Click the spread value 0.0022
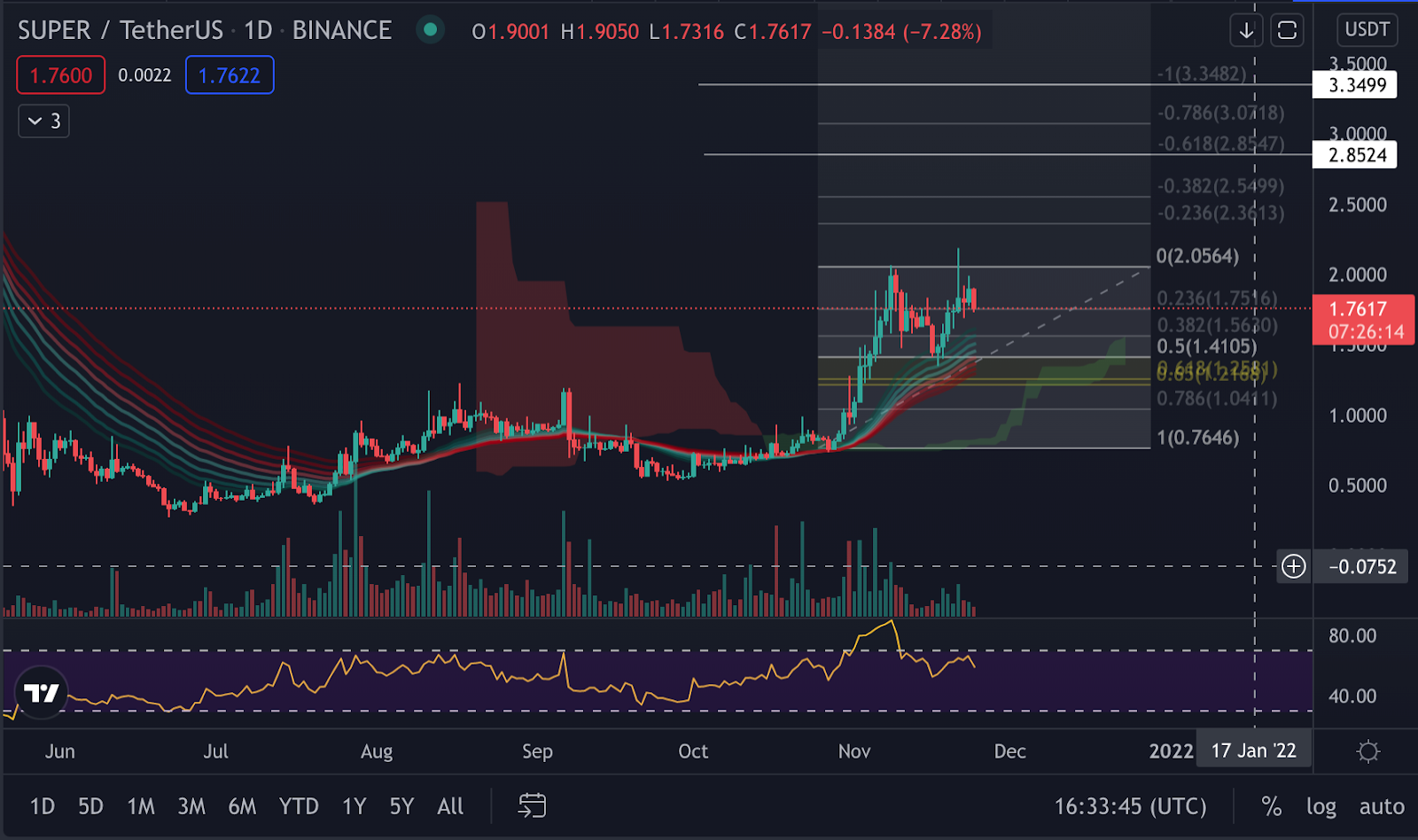This screenshot has height=840, width=1418. point(144,75)
